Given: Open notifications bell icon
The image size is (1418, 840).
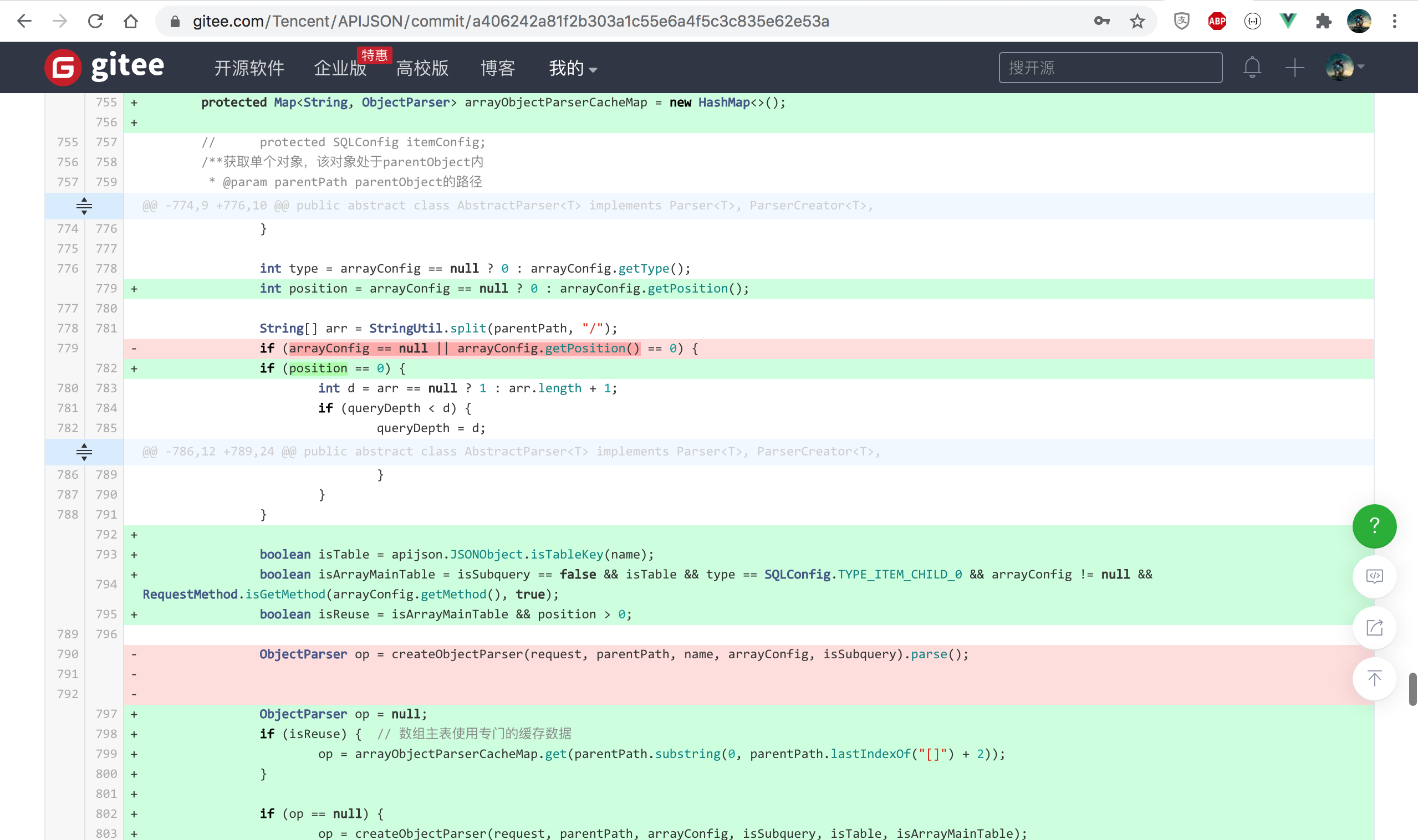Looking at the screenshot, I should (x=1252, y=68).
